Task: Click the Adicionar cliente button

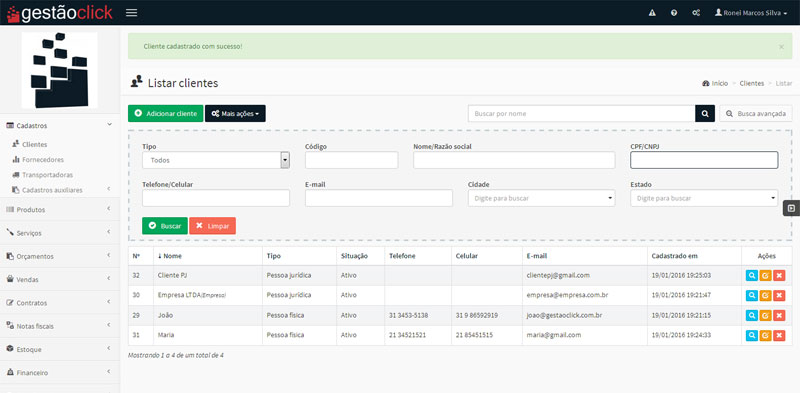Action: [x=165, y=113]
